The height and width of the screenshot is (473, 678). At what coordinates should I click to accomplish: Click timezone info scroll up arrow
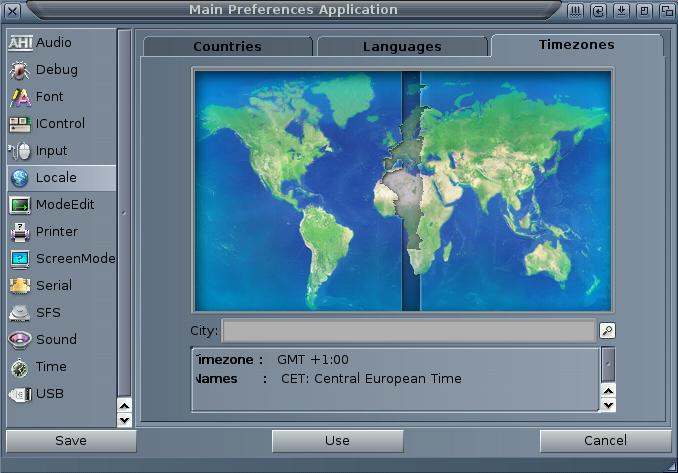pos(608,391)
